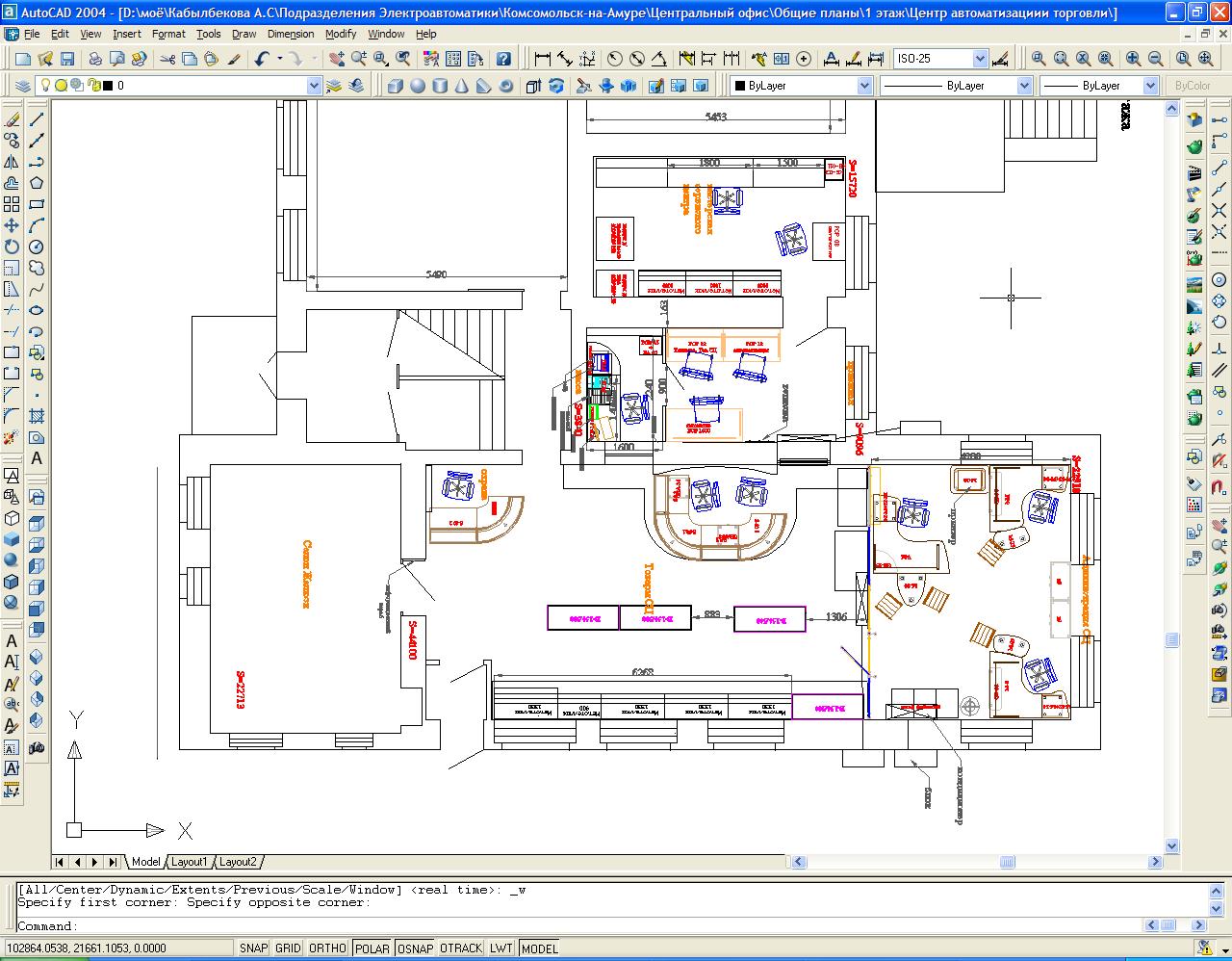
Task: Expand the ByLayer color dropdown
Action: click(x=863, y=86)
